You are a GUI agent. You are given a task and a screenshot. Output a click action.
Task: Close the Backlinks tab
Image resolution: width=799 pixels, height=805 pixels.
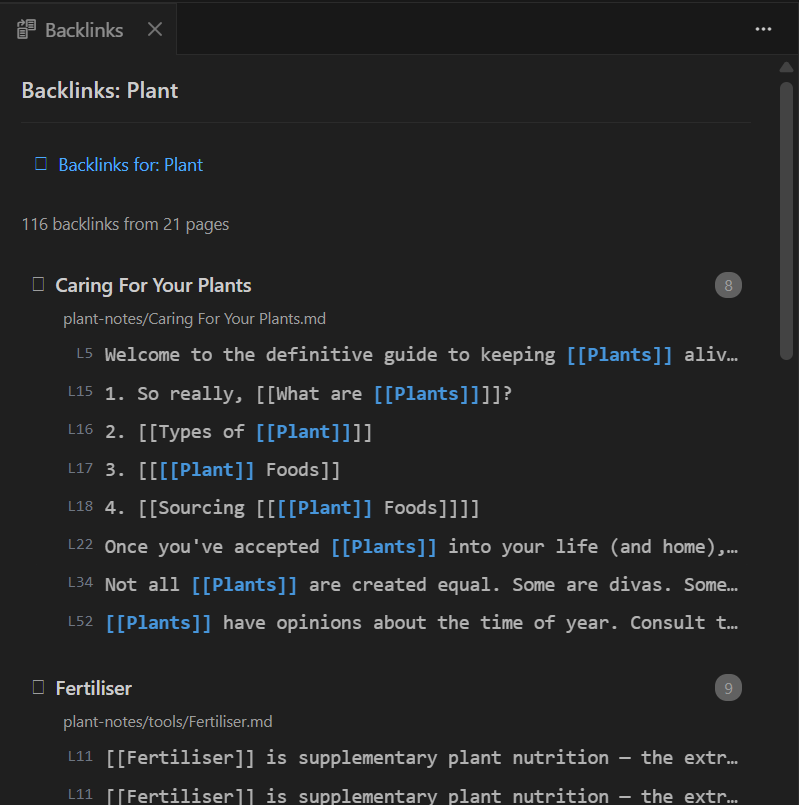click(155, 29)
